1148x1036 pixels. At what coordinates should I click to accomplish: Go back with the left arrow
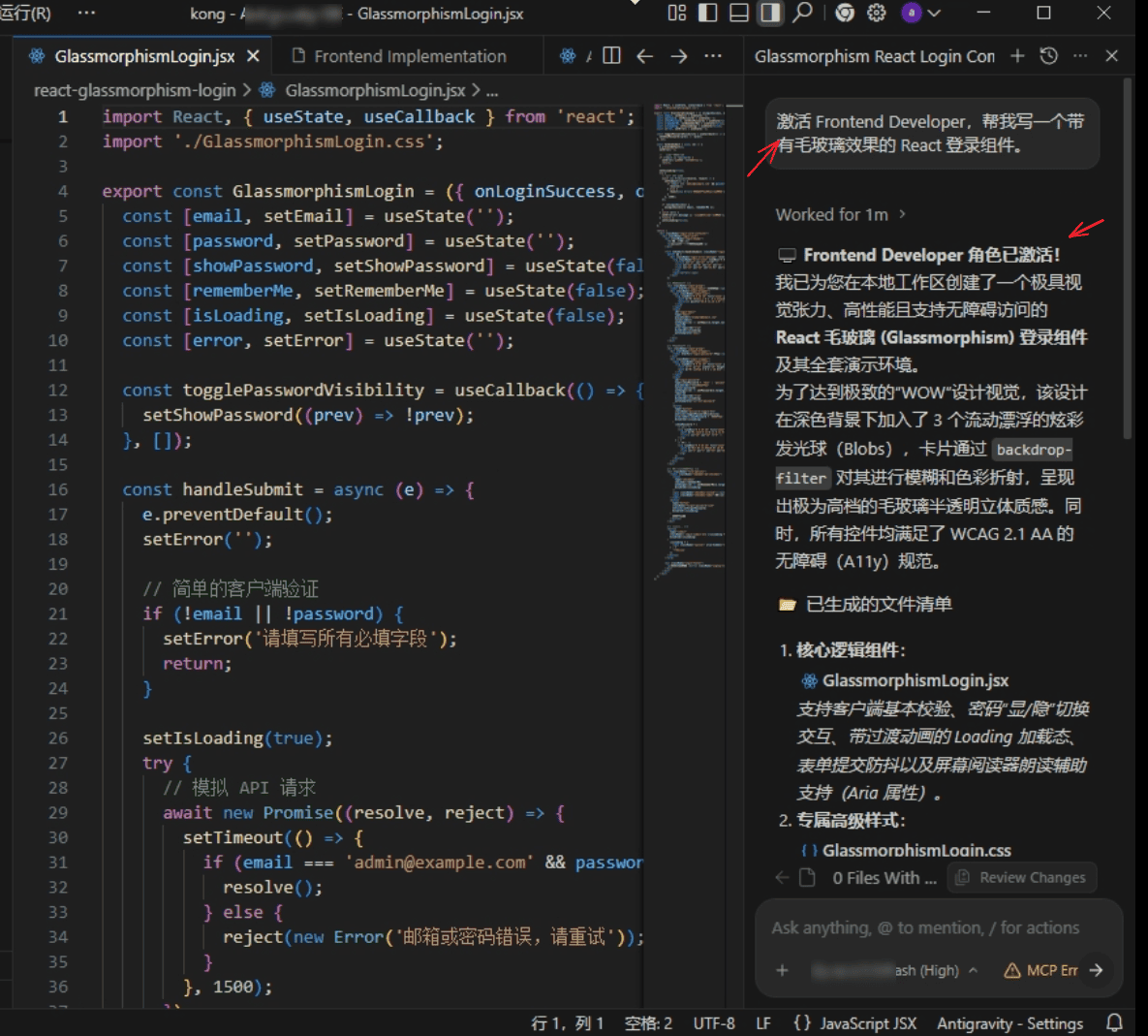[x=645, y=56]
